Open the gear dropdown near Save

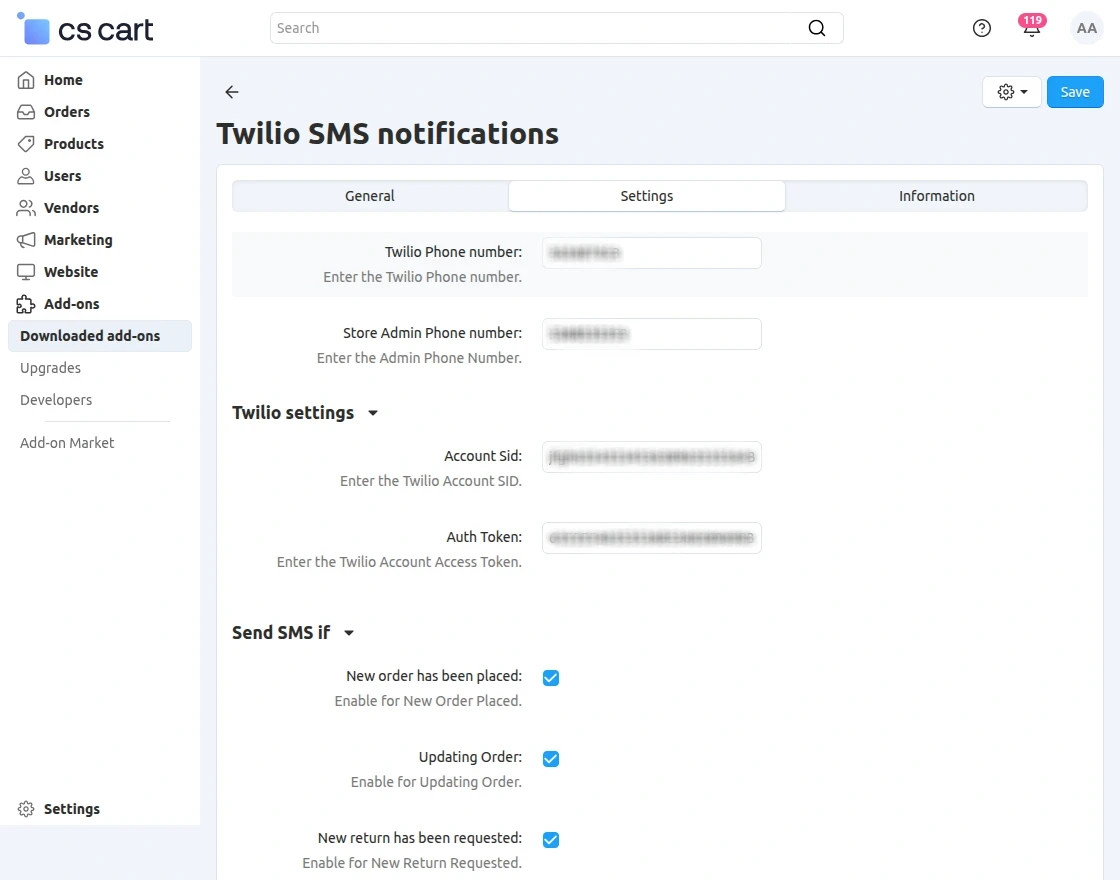point(1011,91)
